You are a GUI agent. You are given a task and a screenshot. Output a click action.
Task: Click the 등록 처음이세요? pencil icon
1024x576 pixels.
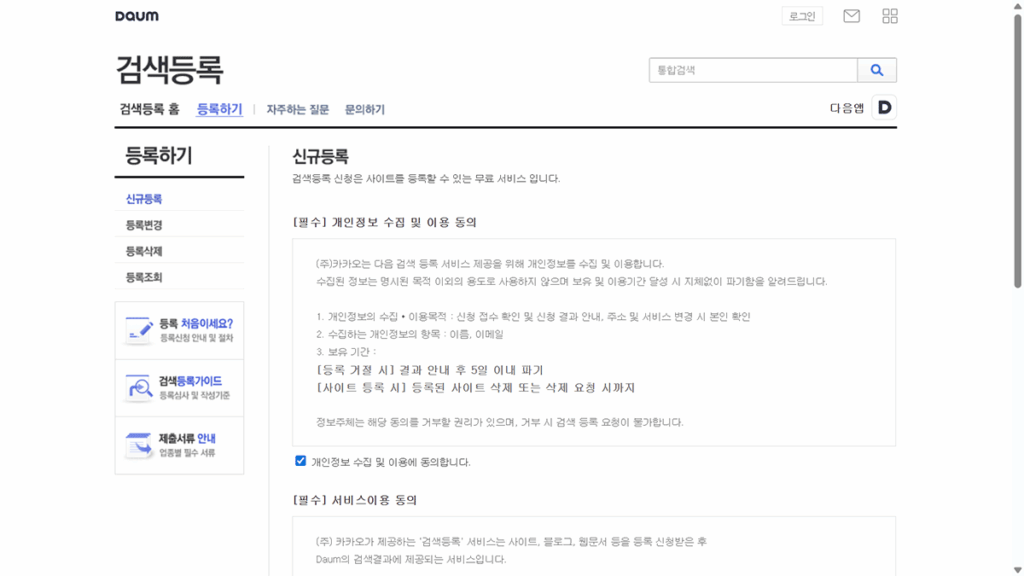click(138, 330)
